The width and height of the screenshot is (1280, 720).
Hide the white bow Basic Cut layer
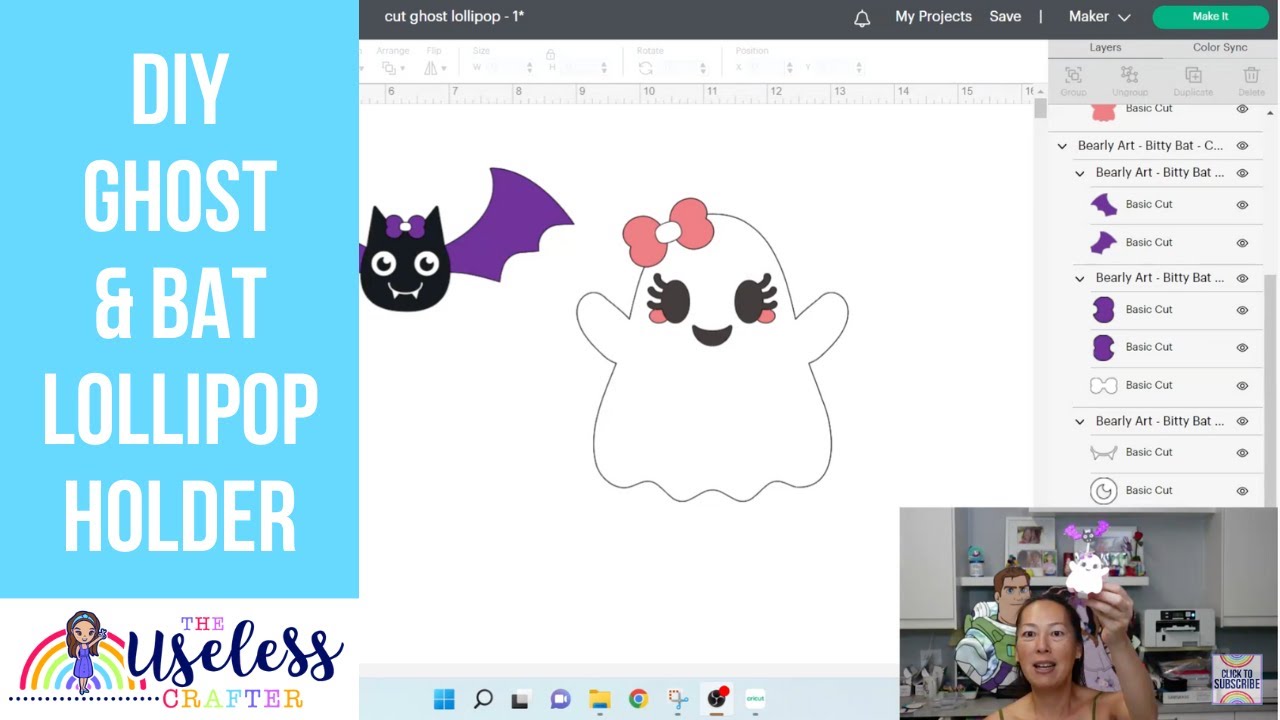1242,385
